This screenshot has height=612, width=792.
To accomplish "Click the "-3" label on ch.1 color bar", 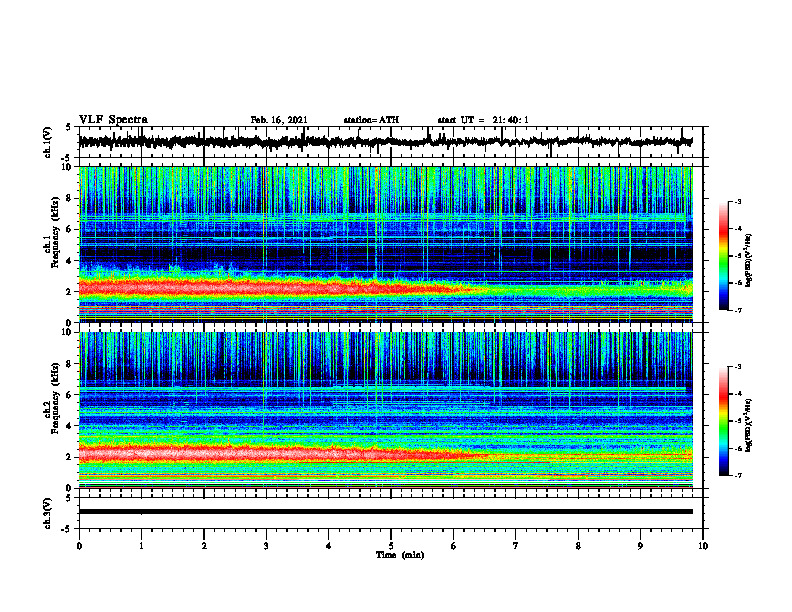I will tap(737, 202).
